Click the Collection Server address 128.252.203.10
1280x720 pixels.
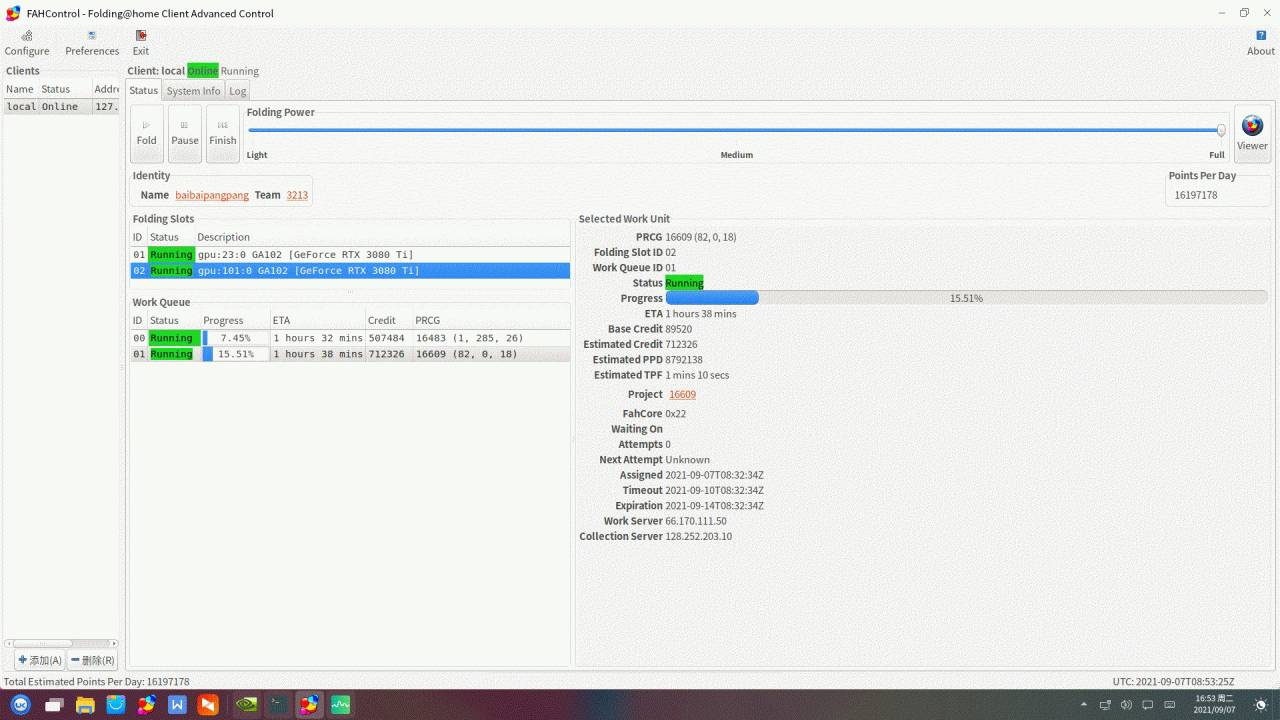(699, 536)
